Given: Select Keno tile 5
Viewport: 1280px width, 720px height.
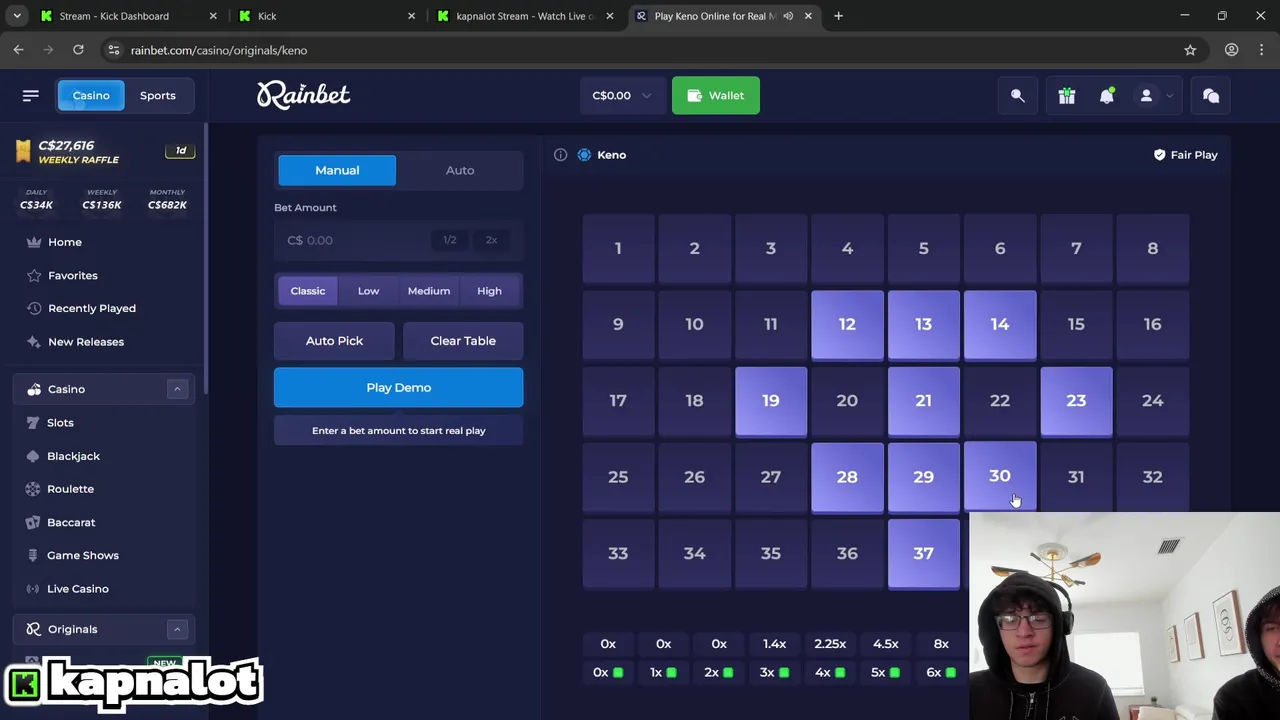Looking at the screenshot, I should coord(923,248).
